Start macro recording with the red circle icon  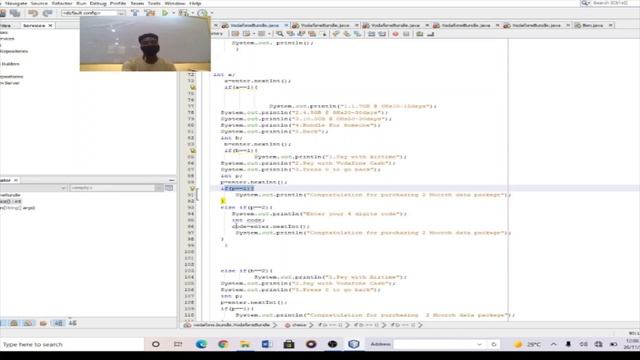(x=395, y=34)
